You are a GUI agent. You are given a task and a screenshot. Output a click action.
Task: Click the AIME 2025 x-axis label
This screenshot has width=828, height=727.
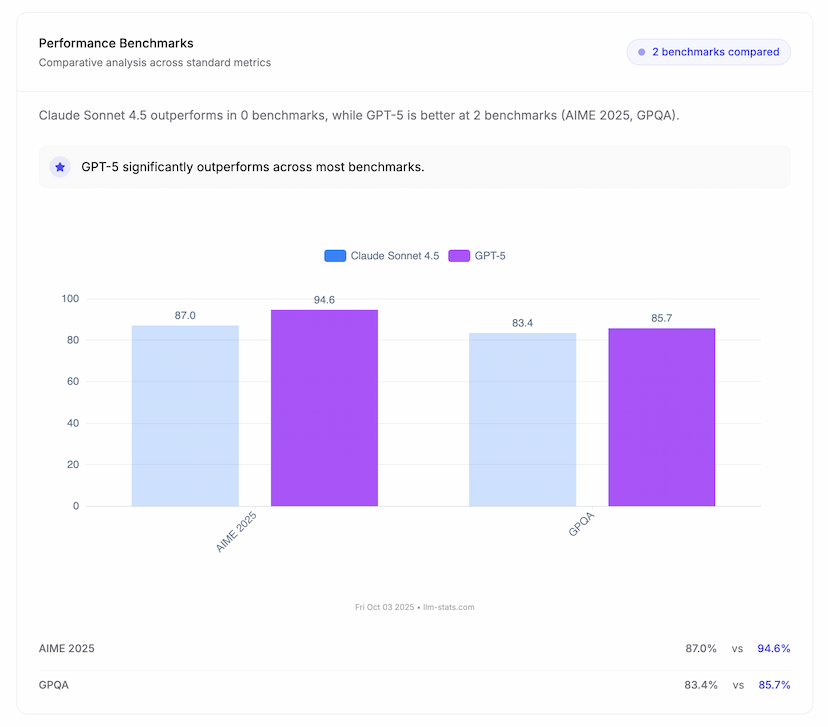coord(238,529)
